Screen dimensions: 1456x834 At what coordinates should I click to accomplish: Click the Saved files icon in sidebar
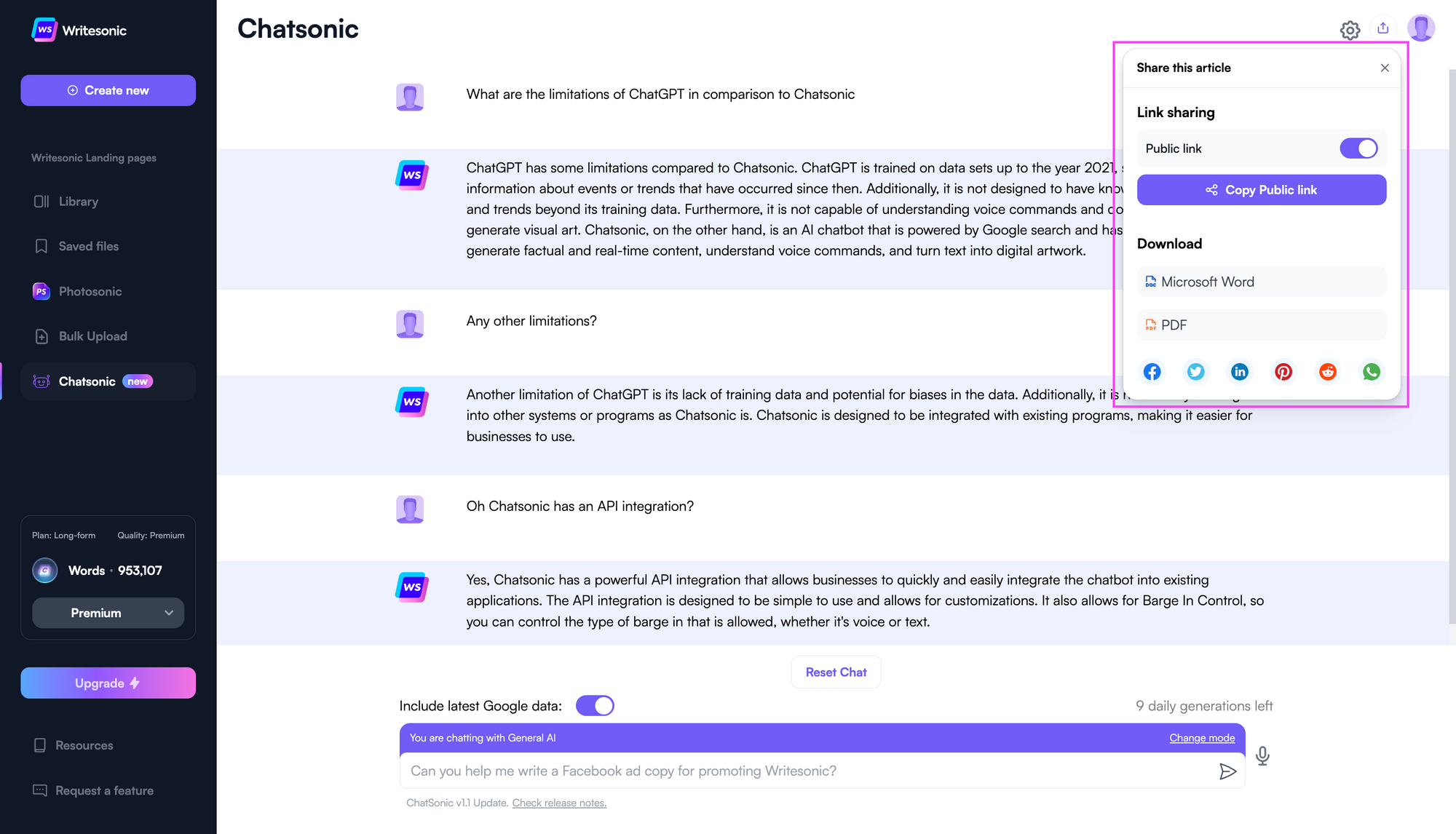pos(40,246)
